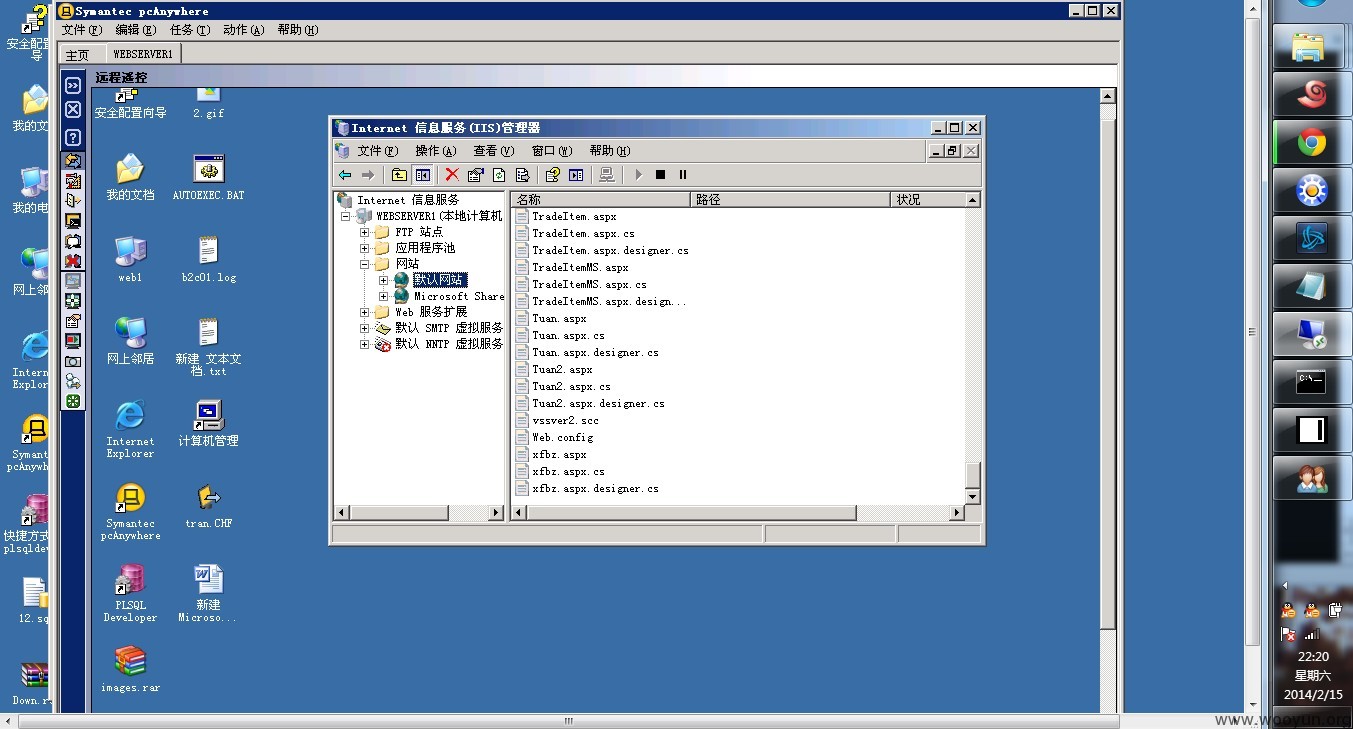Expand the pcAnywhere sidebar chevron button
The width and height of the screenshot is (1353, 729).
coord(73,86)
